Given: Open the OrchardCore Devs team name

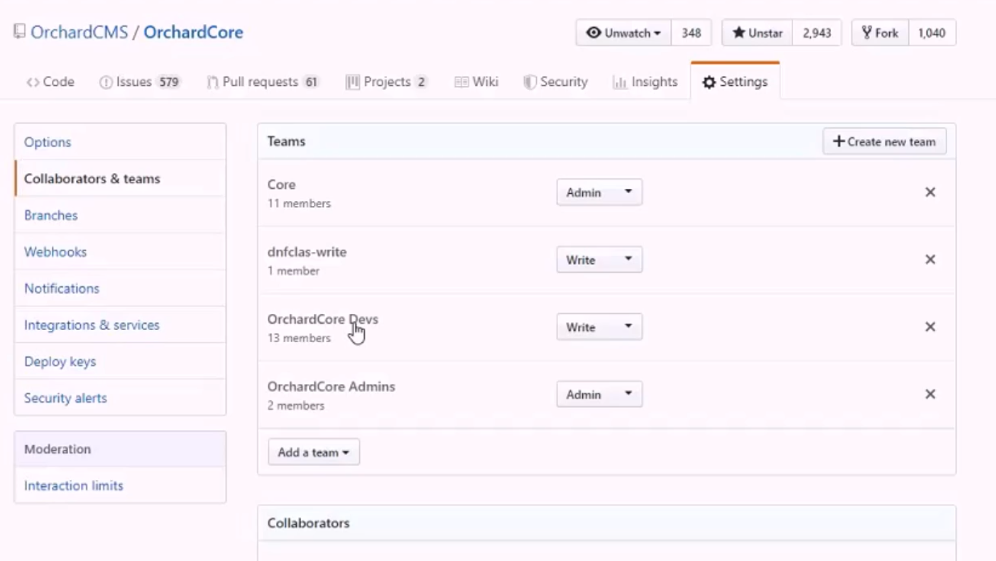Looking at the screenshot, I should tap(323, 319).
